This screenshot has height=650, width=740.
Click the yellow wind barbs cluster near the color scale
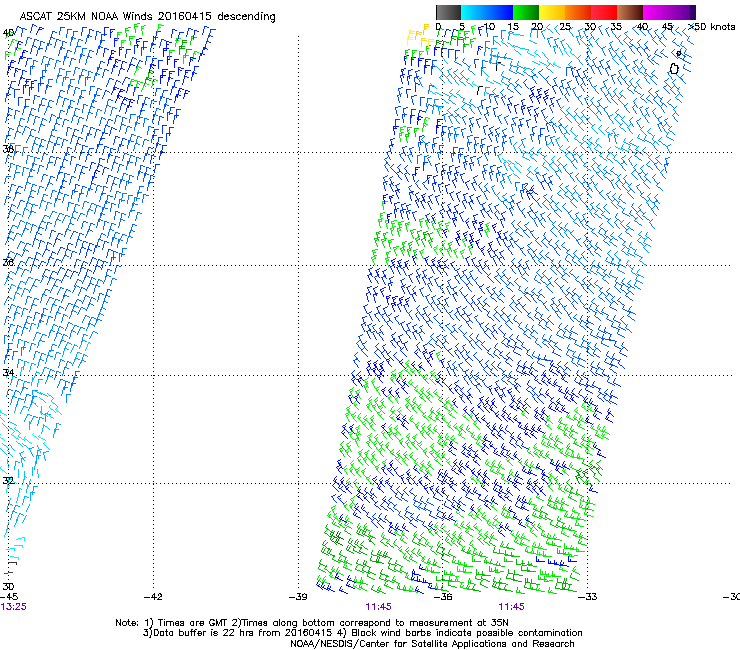click(419, 36)
